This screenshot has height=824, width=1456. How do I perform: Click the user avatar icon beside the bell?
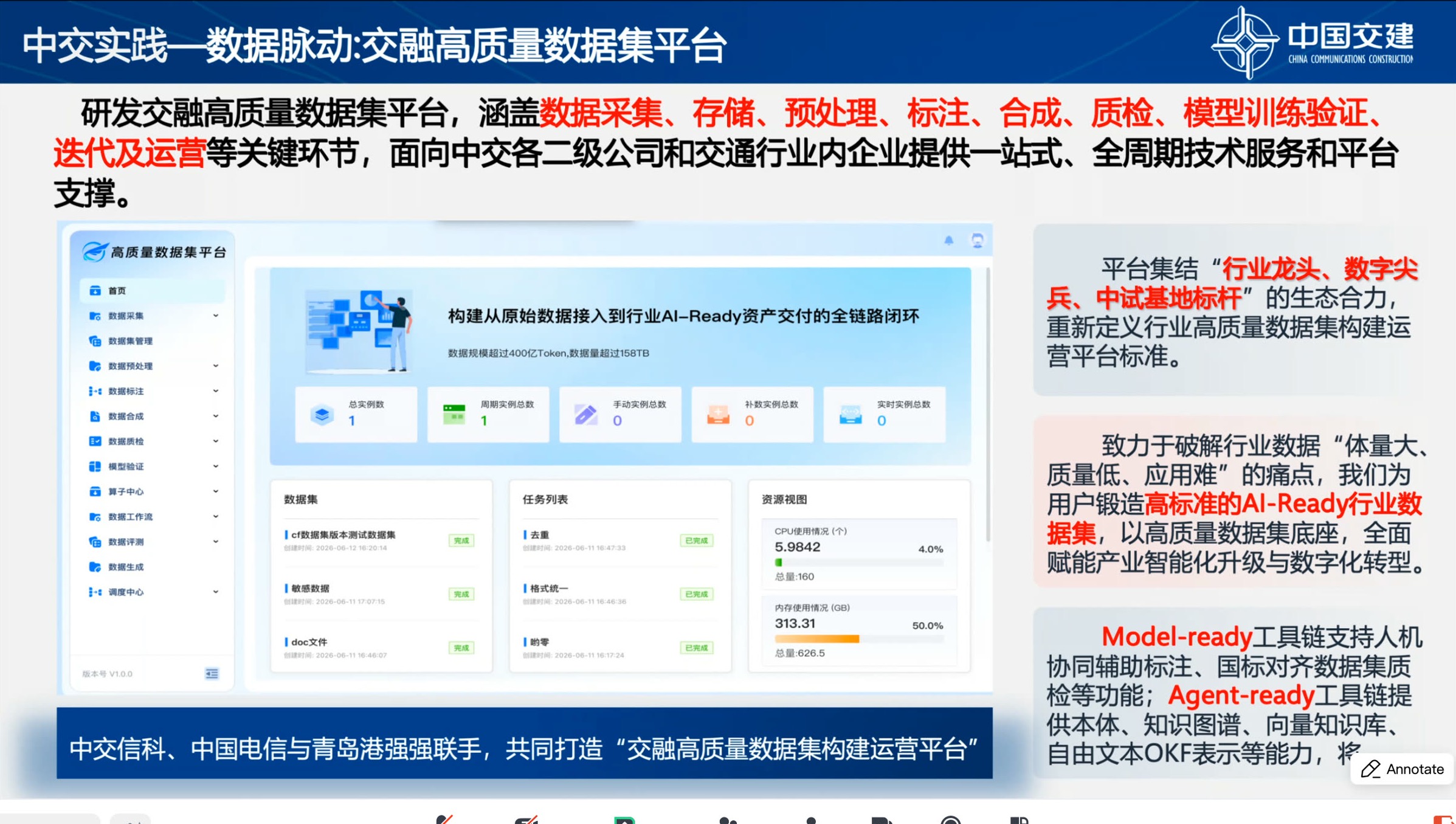[977, 240]
